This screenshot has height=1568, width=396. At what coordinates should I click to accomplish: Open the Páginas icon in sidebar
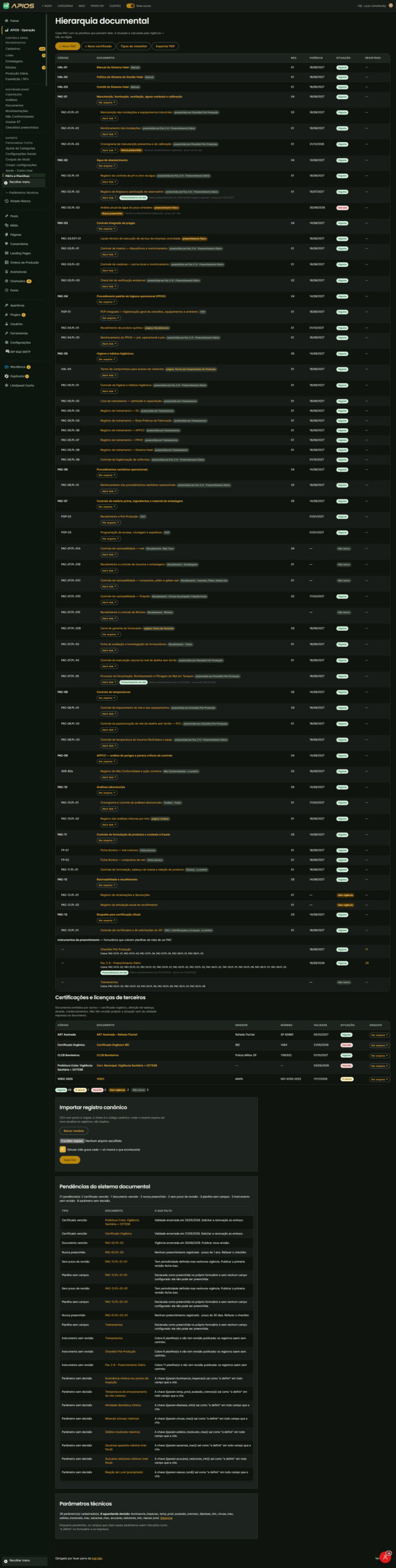[x=6, y=235]
